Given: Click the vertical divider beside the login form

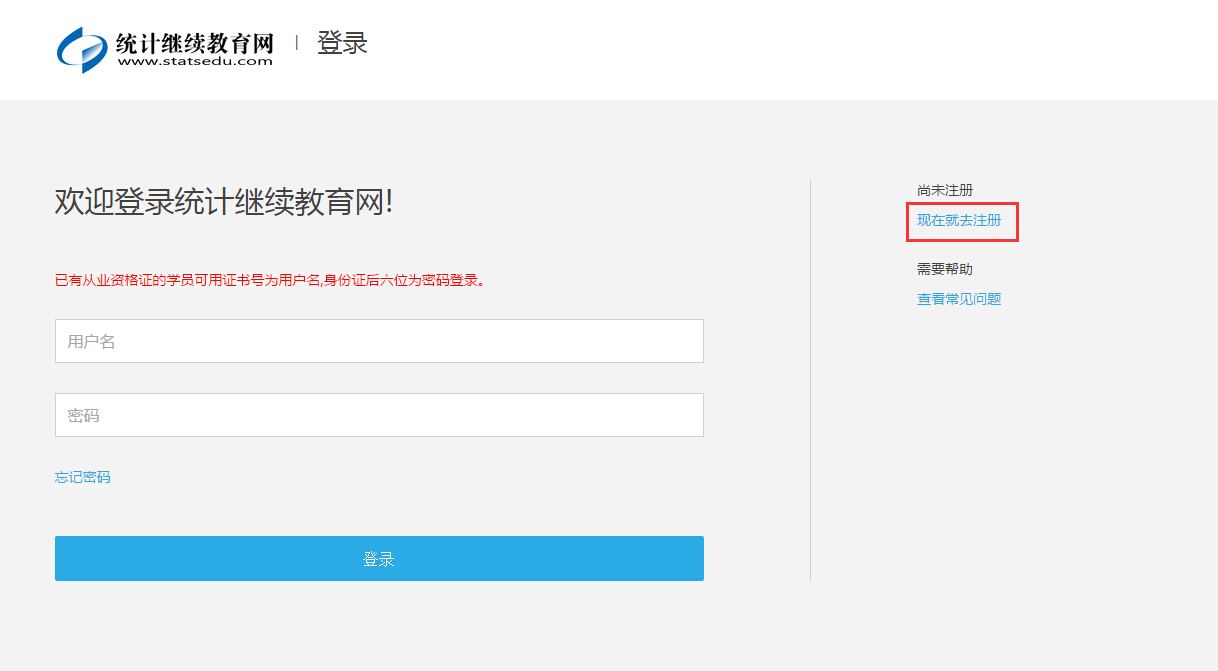Looking at the screenshot, I should [810, 380].
